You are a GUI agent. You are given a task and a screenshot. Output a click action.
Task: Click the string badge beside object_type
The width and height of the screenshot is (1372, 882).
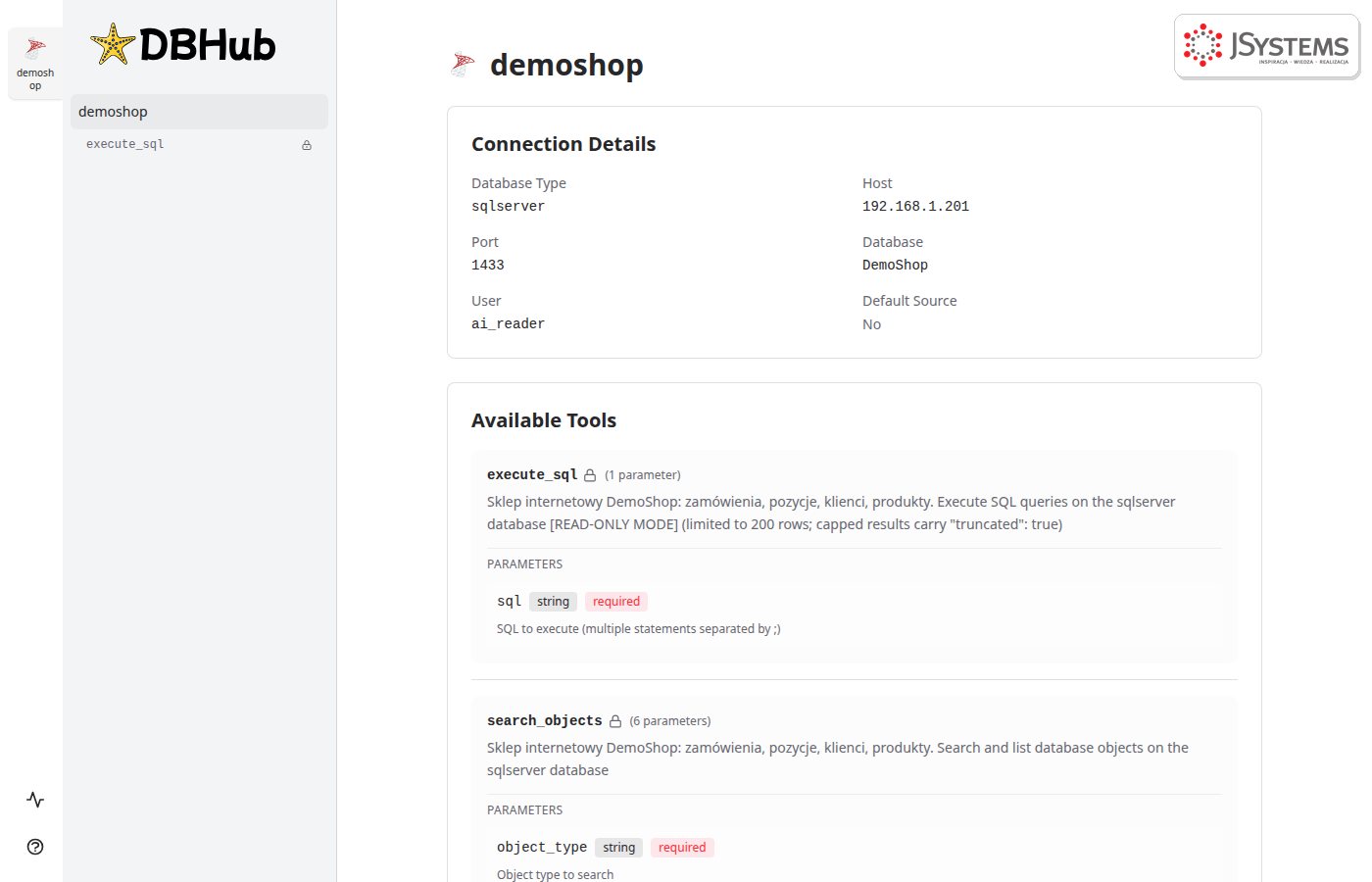pos(619,848)
